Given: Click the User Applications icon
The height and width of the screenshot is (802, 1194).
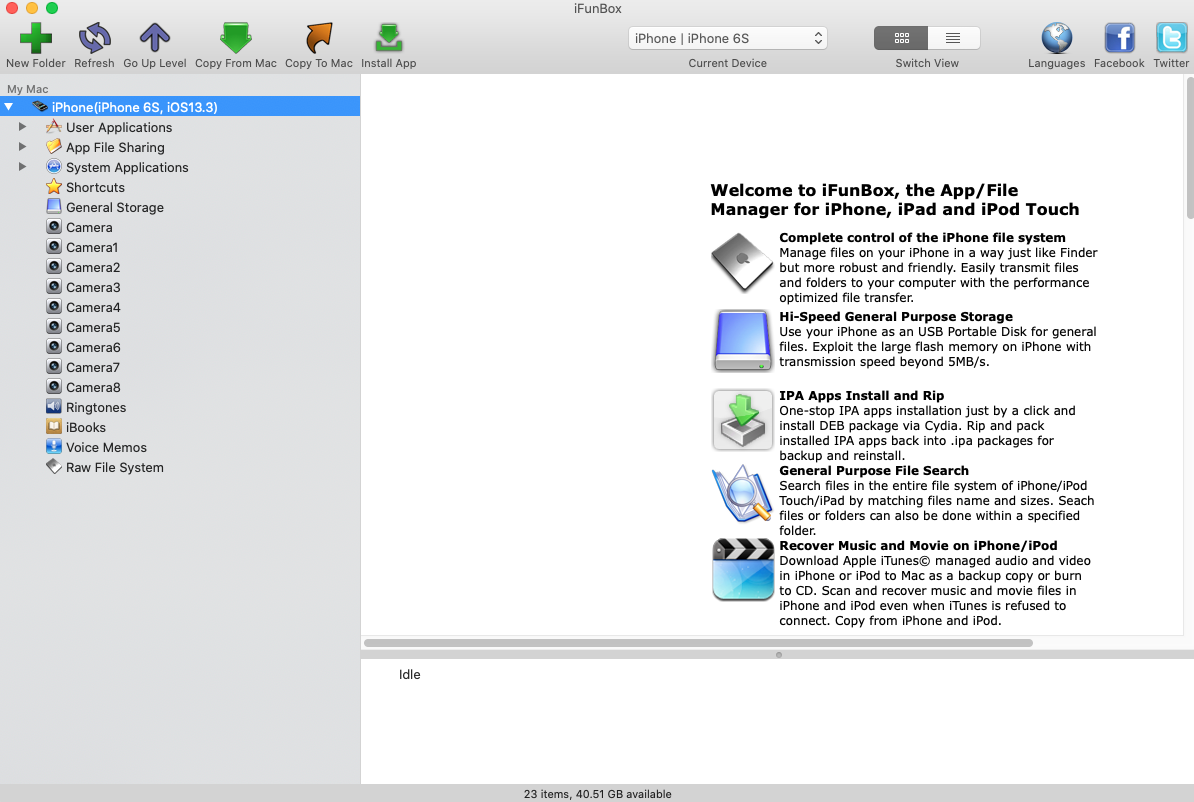Looking at the screenshot, I should point(53,126).
